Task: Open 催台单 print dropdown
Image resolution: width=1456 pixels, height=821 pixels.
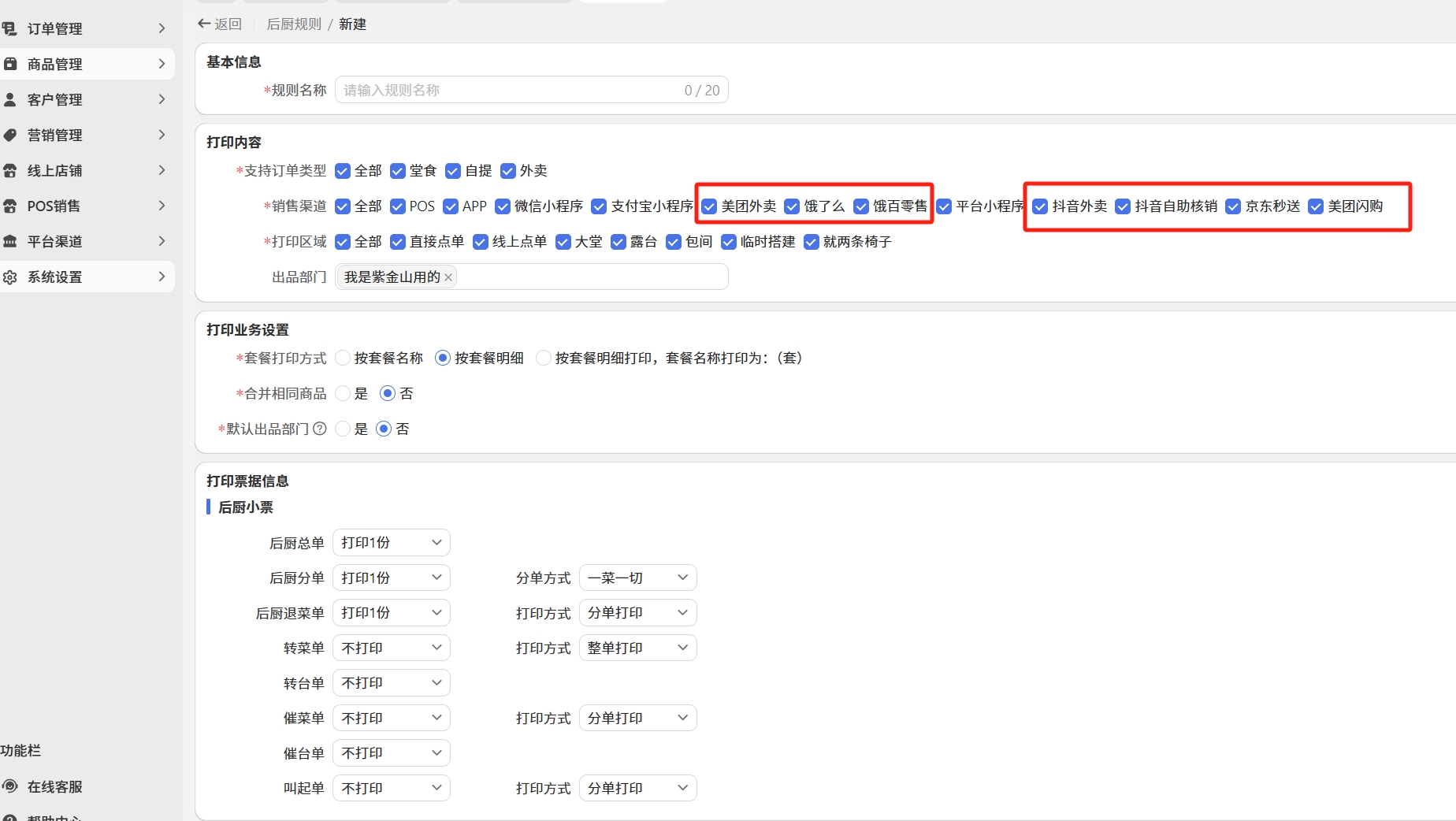Action: [x=392, y=753]
